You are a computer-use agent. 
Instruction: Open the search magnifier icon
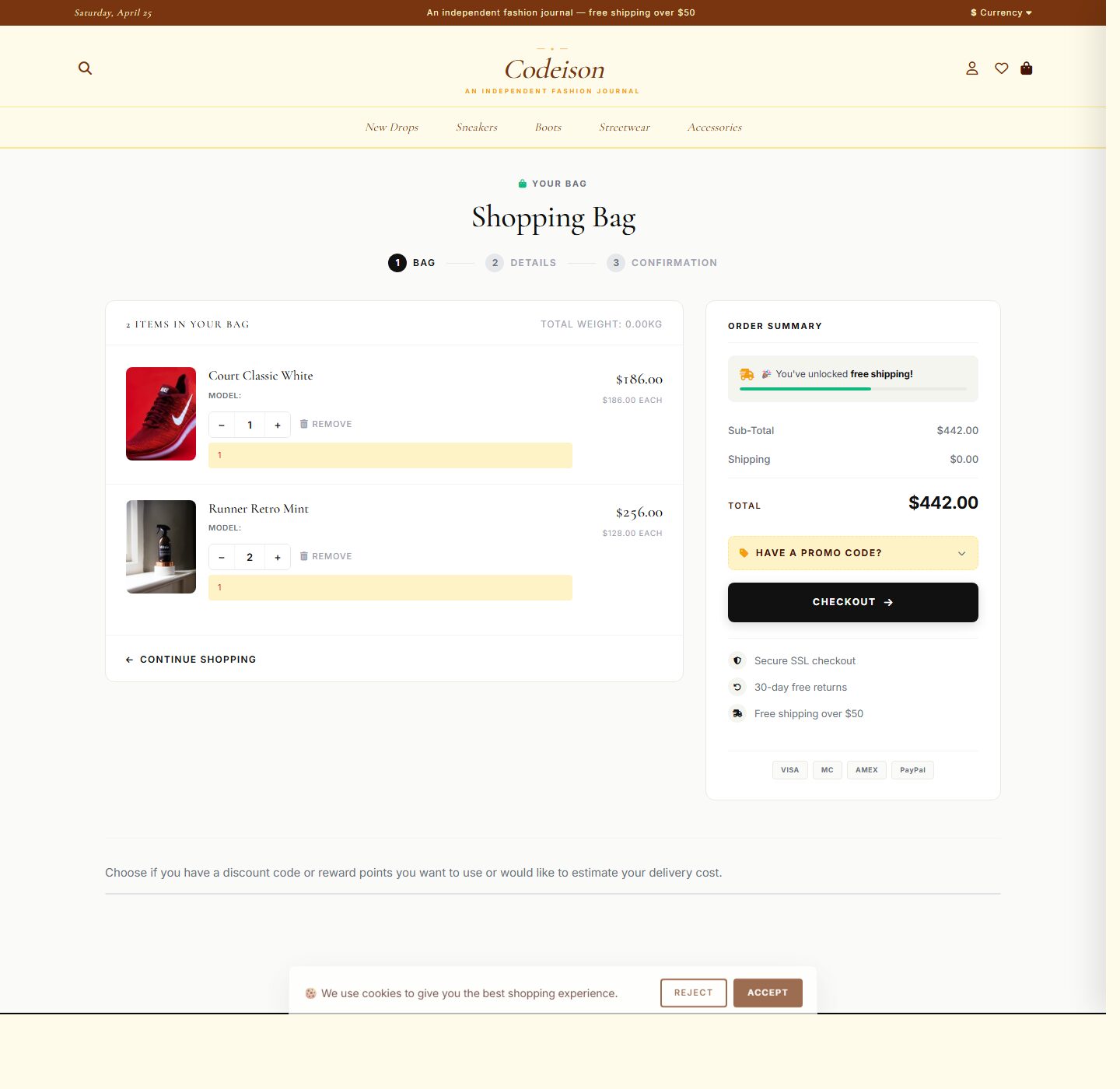(x=86, y=68)
